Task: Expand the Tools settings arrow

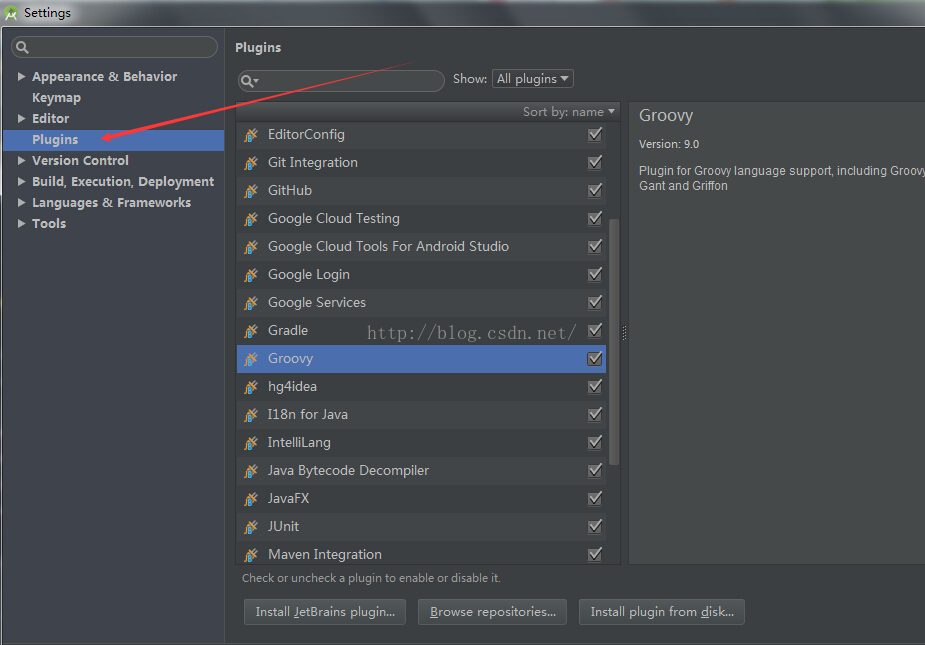Action: tap(21, 224)
